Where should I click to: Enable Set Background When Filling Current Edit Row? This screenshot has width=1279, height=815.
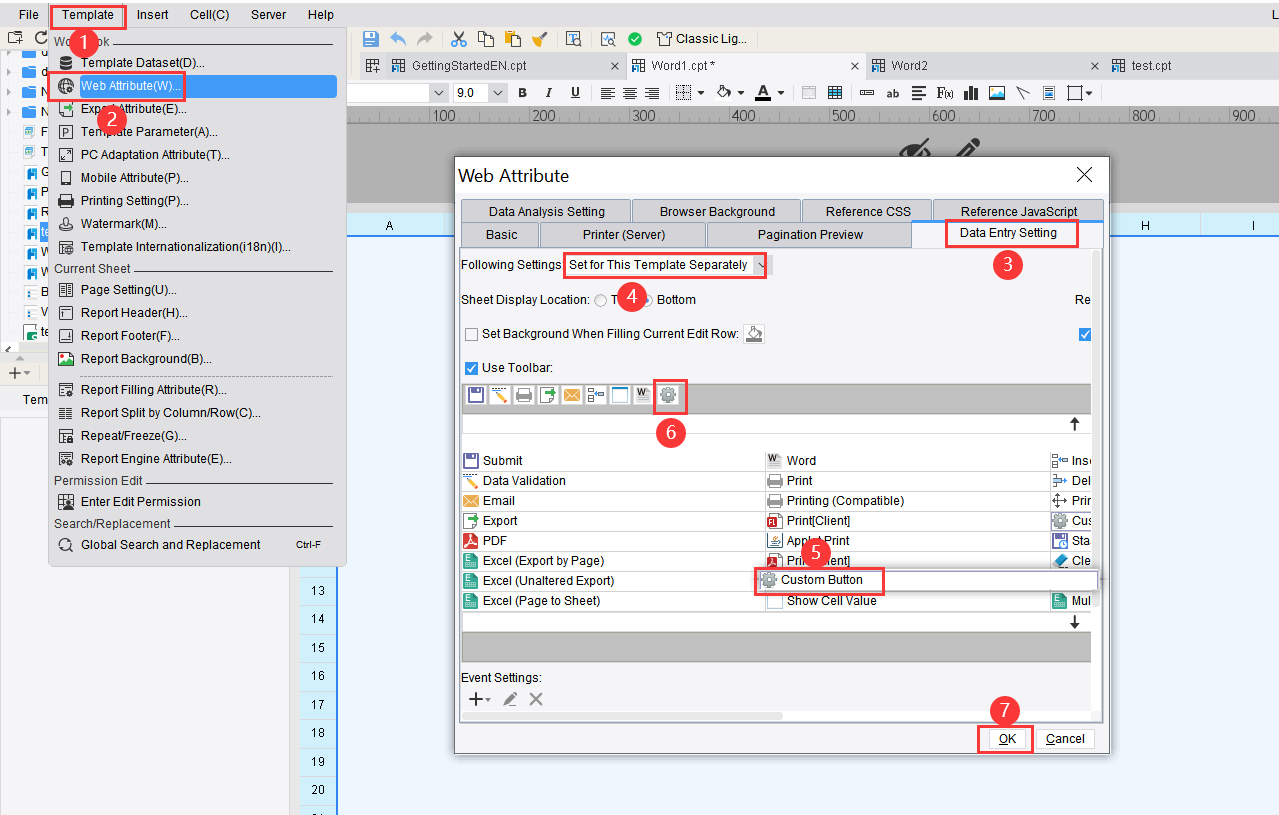click(471, 334)
